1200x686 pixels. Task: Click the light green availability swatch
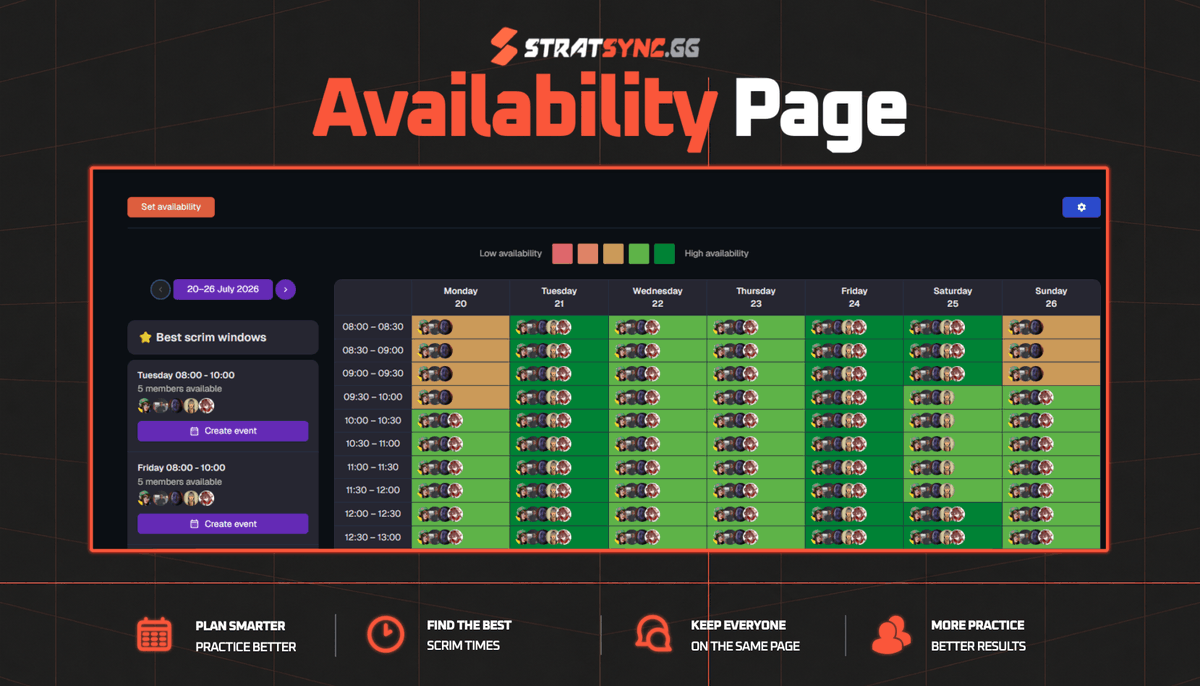[639, 253]
